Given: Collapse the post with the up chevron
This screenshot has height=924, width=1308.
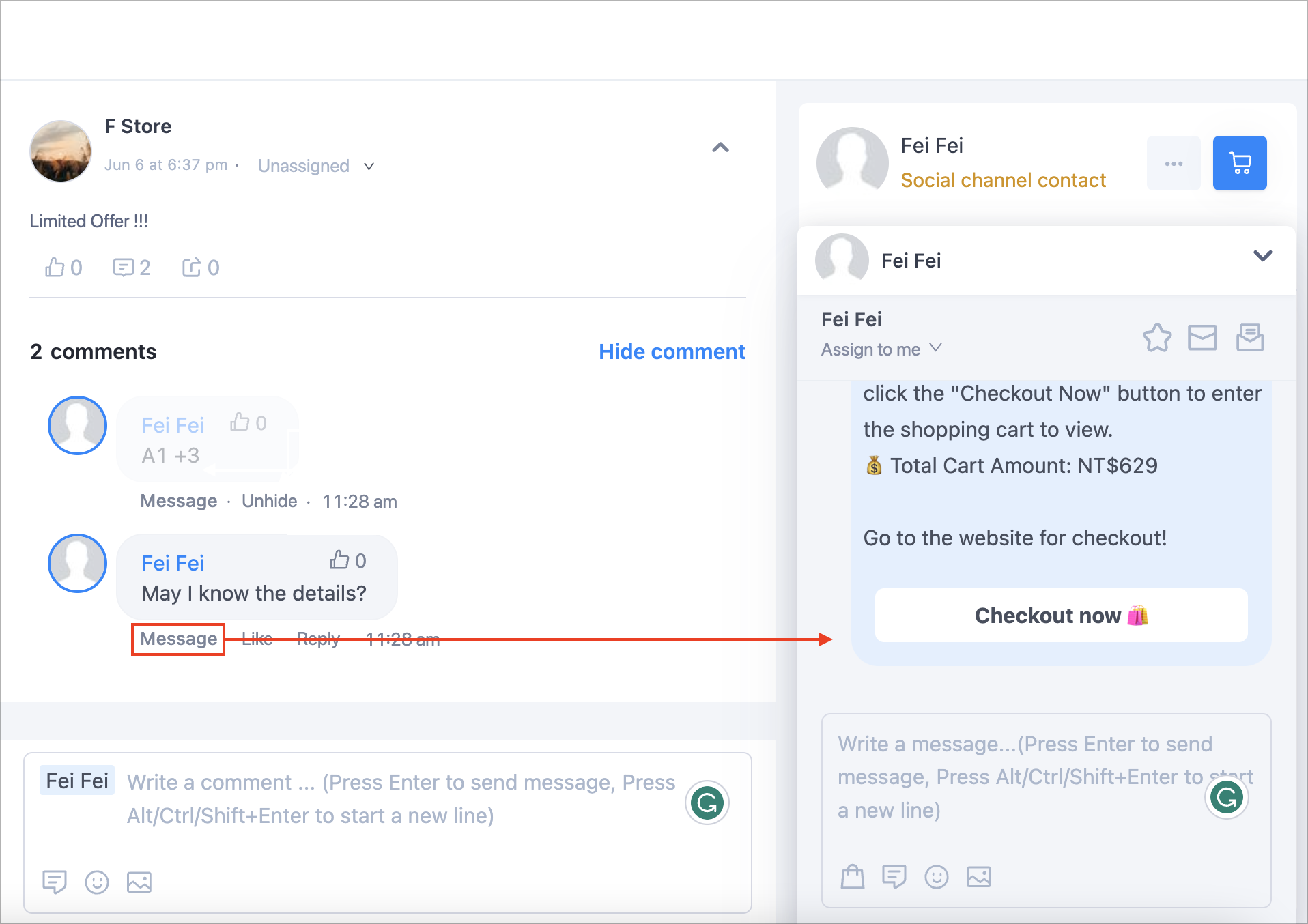Looking at the screenshot, I should click(720, 147).
